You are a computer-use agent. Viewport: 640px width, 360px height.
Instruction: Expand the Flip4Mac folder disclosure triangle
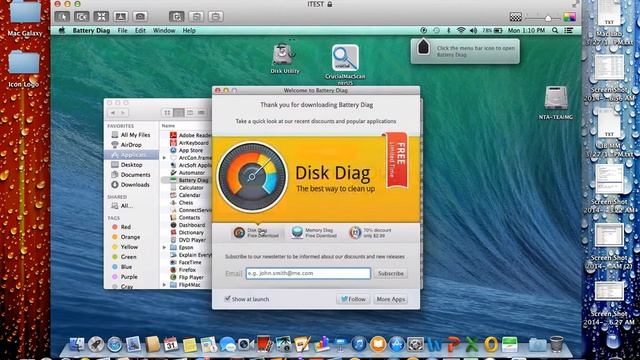coord(164,284)
